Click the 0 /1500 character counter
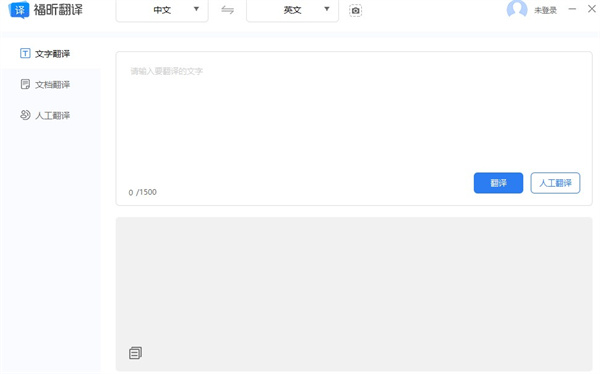 tap(142, 192)
